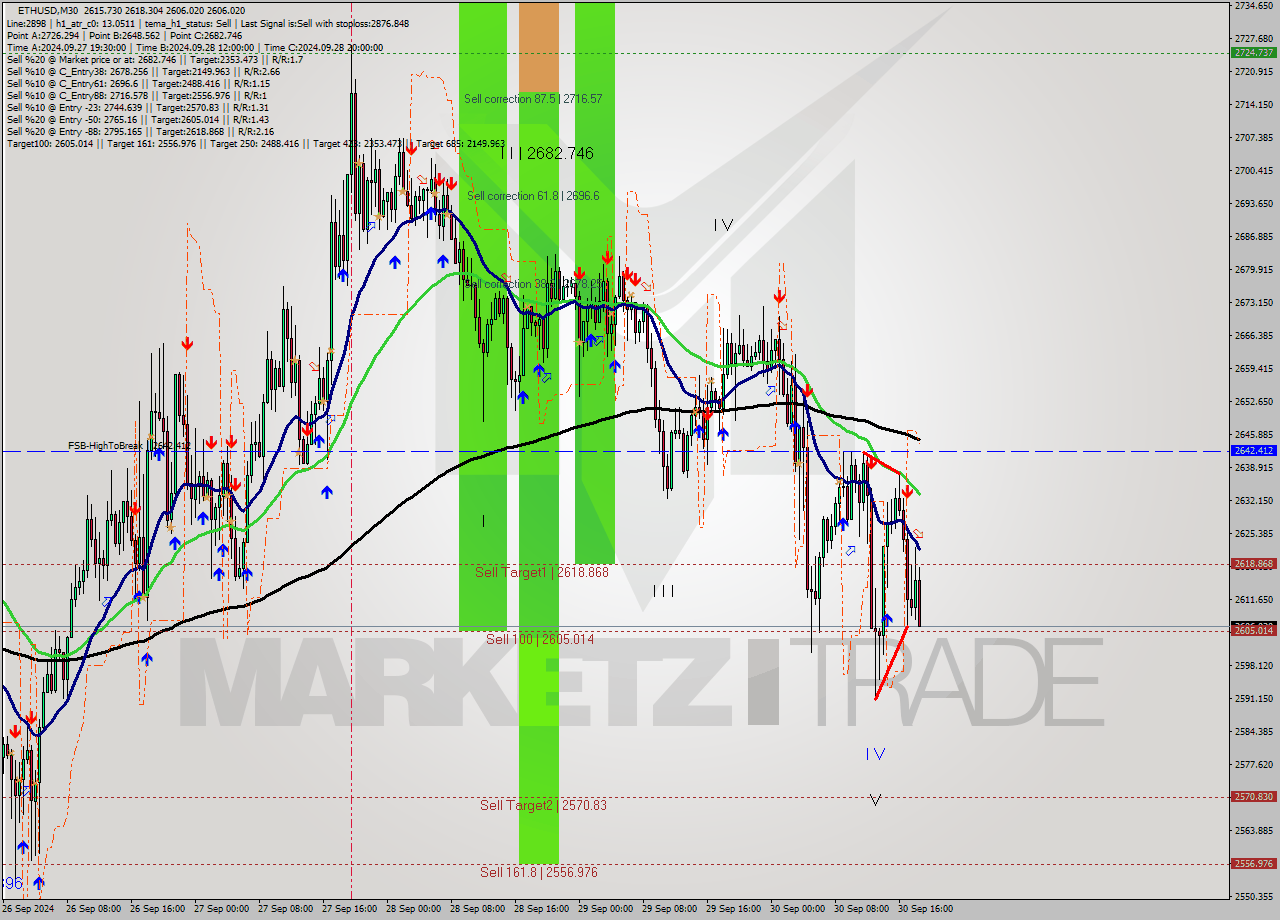Screen dimensions: 1280x920
Task: Select the 27 Sep 00:00 time label
Action: tap(223, 909)
